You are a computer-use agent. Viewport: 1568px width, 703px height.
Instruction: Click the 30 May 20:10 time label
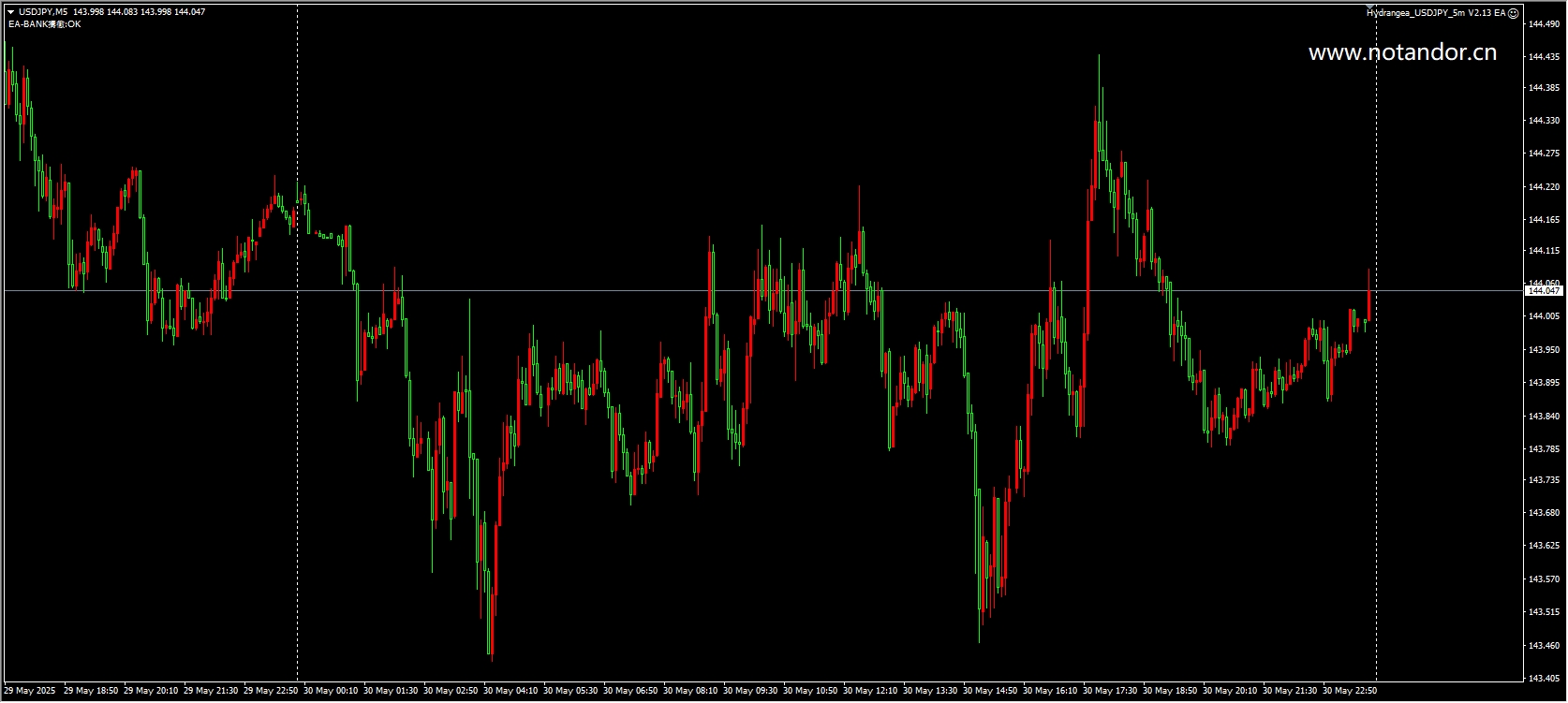point(1230,691)
